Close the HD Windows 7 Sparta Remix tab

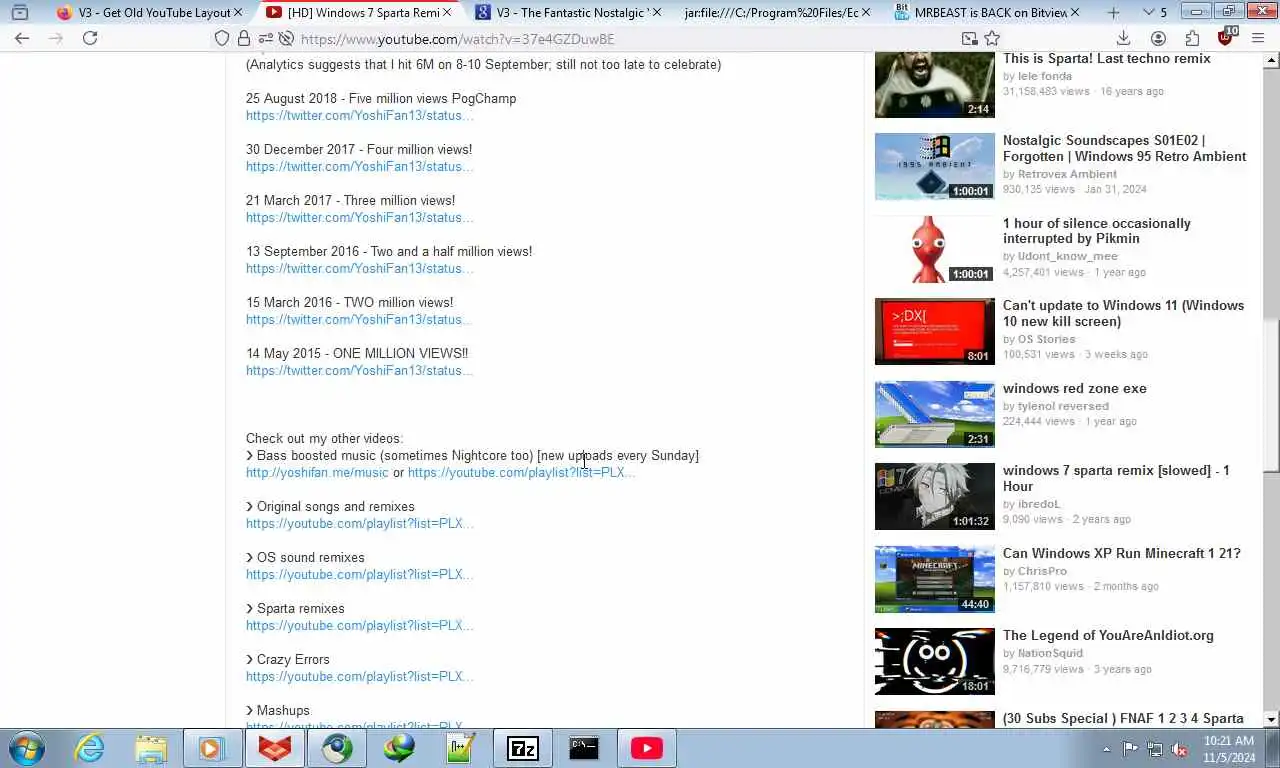(447, 13)
